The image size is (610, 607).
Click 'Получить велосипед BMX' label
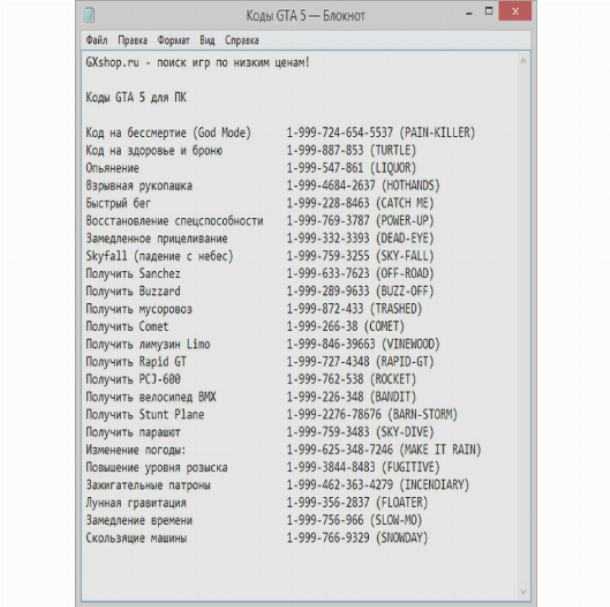tap(151, 397)
